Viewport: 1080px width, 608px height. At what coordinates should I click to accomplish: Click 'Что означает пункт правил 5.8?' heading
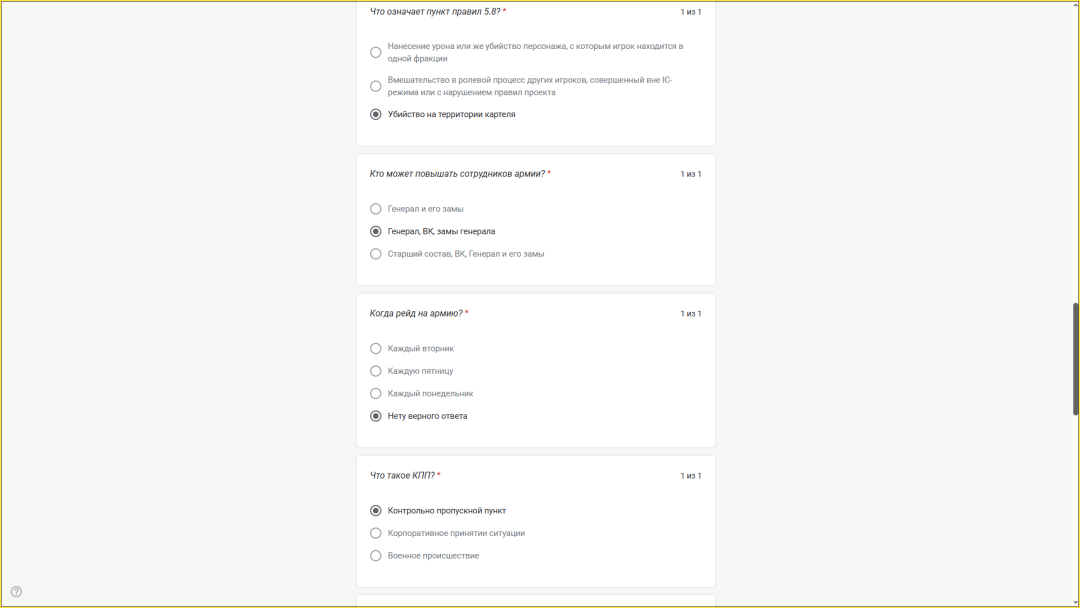[x=435, y=12]
